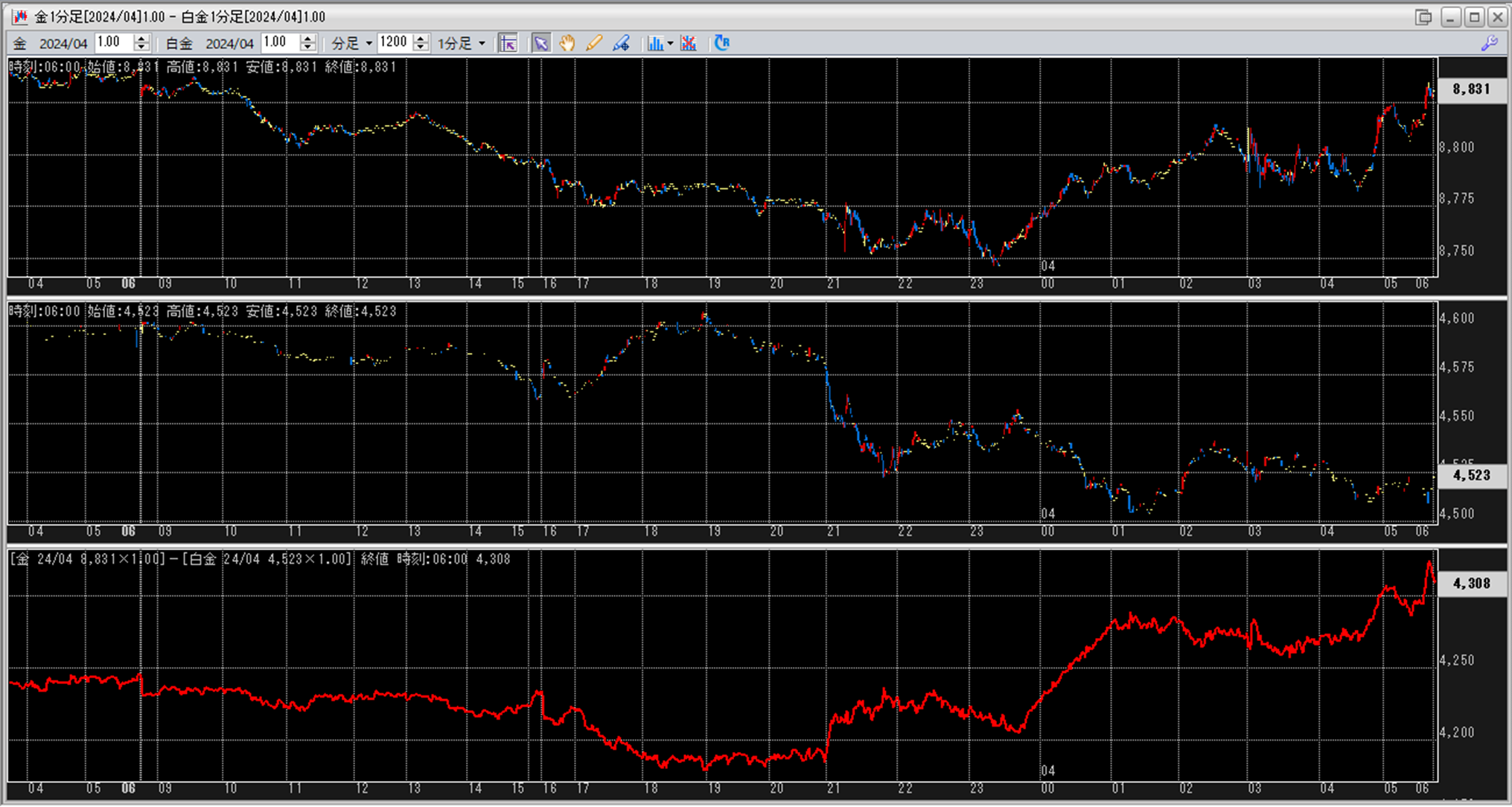Screen dimensions: 1512x807
Task: Decrease the 1200 bar count stepper
Action: [x=421, y=48]
